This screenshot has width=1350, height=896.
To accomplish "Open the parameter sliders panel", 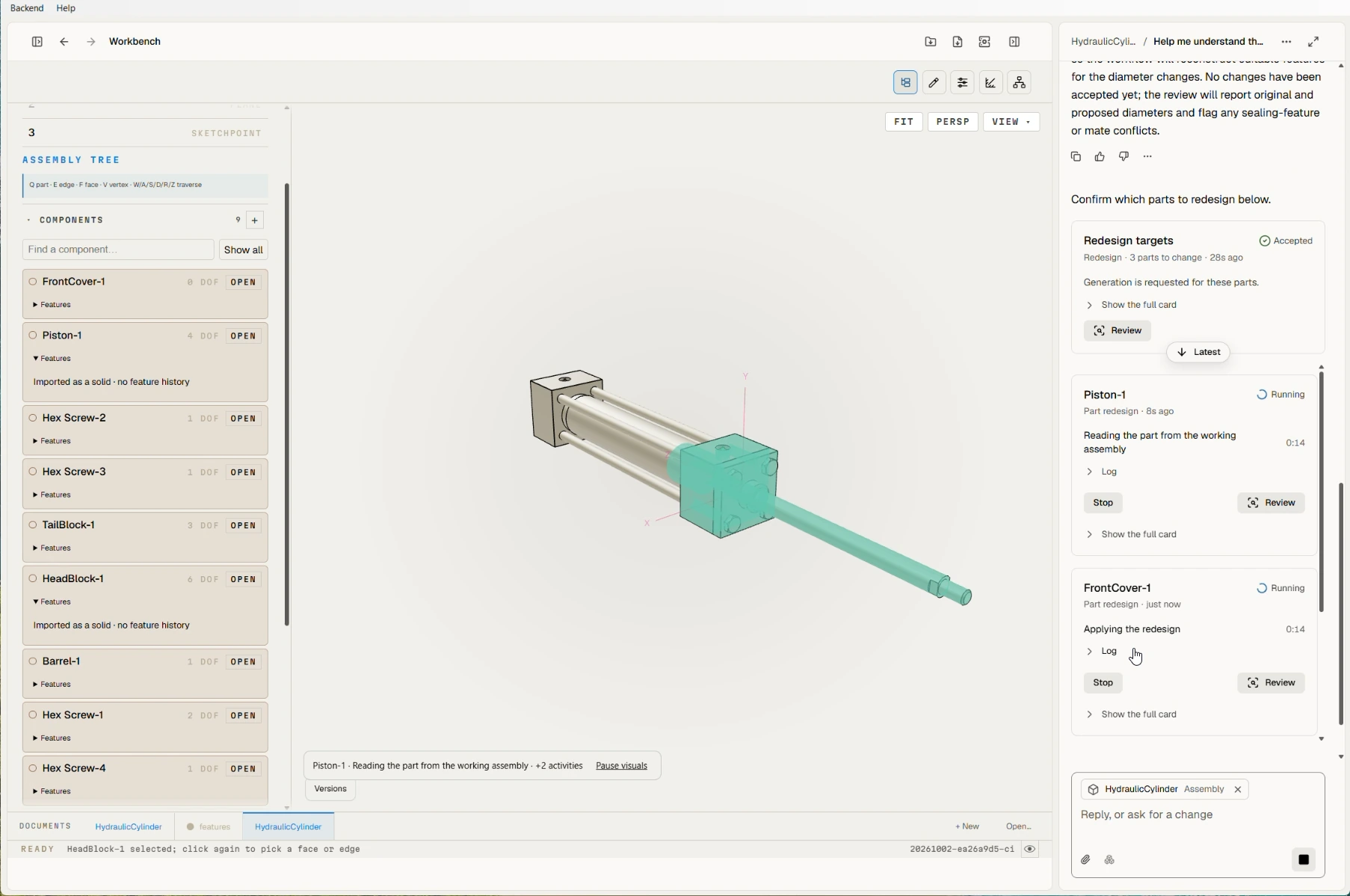I will (963, 83).
